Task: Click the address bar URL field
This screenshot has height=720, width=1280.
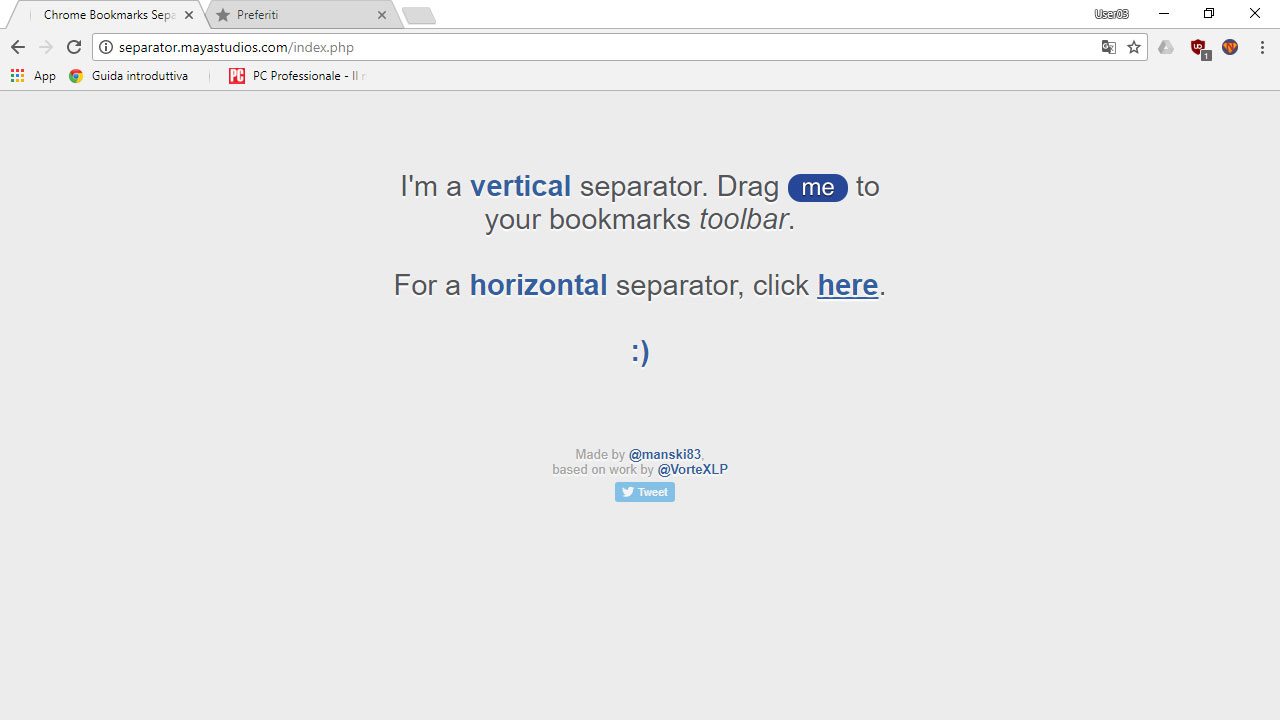Action: (x=600, y=47)
